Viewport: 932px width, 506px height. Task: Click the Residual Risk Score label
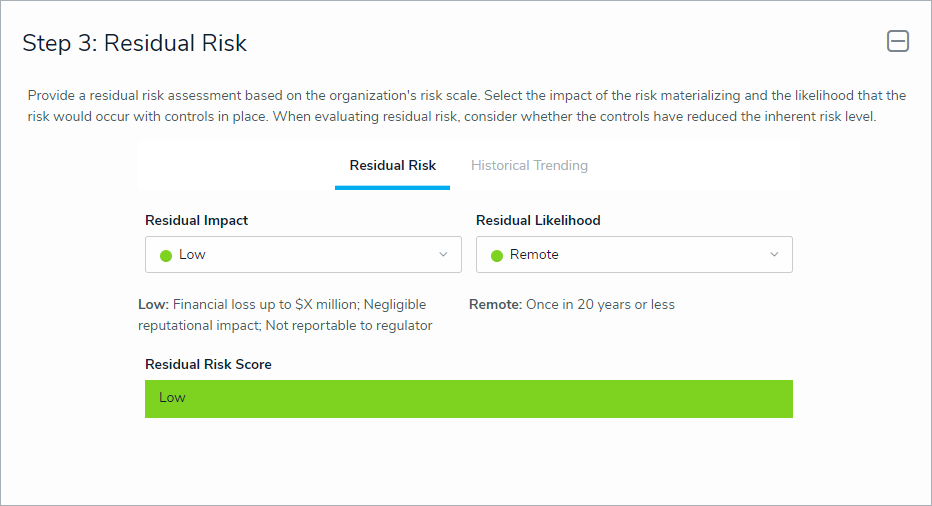point(208,364)
